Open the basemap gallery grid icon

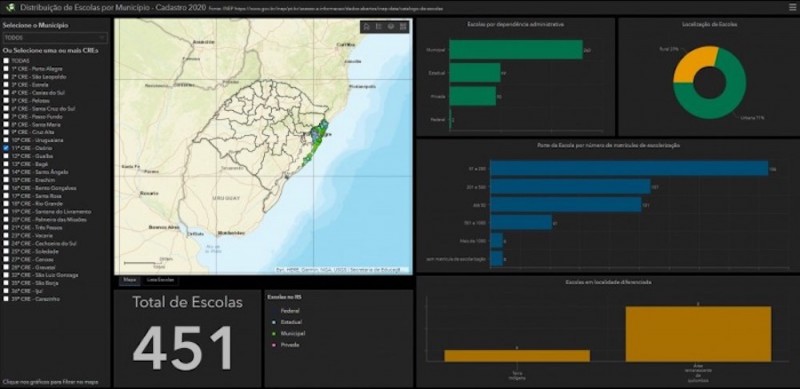403,27
